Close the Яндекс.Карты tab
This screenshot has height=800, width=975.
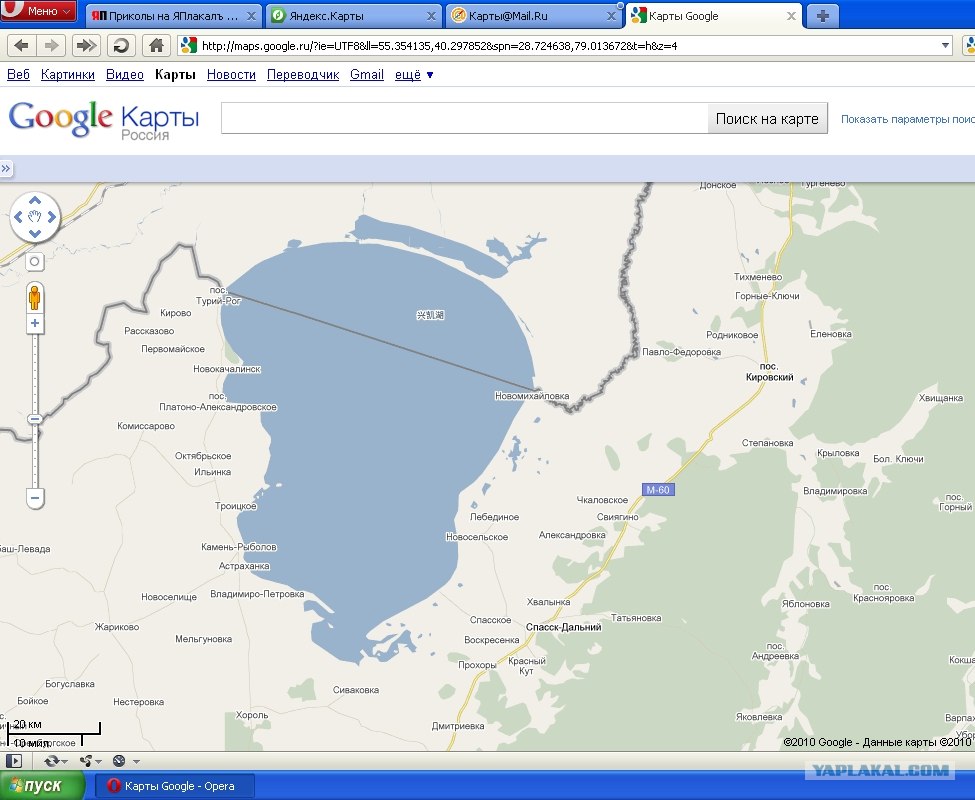pyautogui.click(x=431, y=16)
